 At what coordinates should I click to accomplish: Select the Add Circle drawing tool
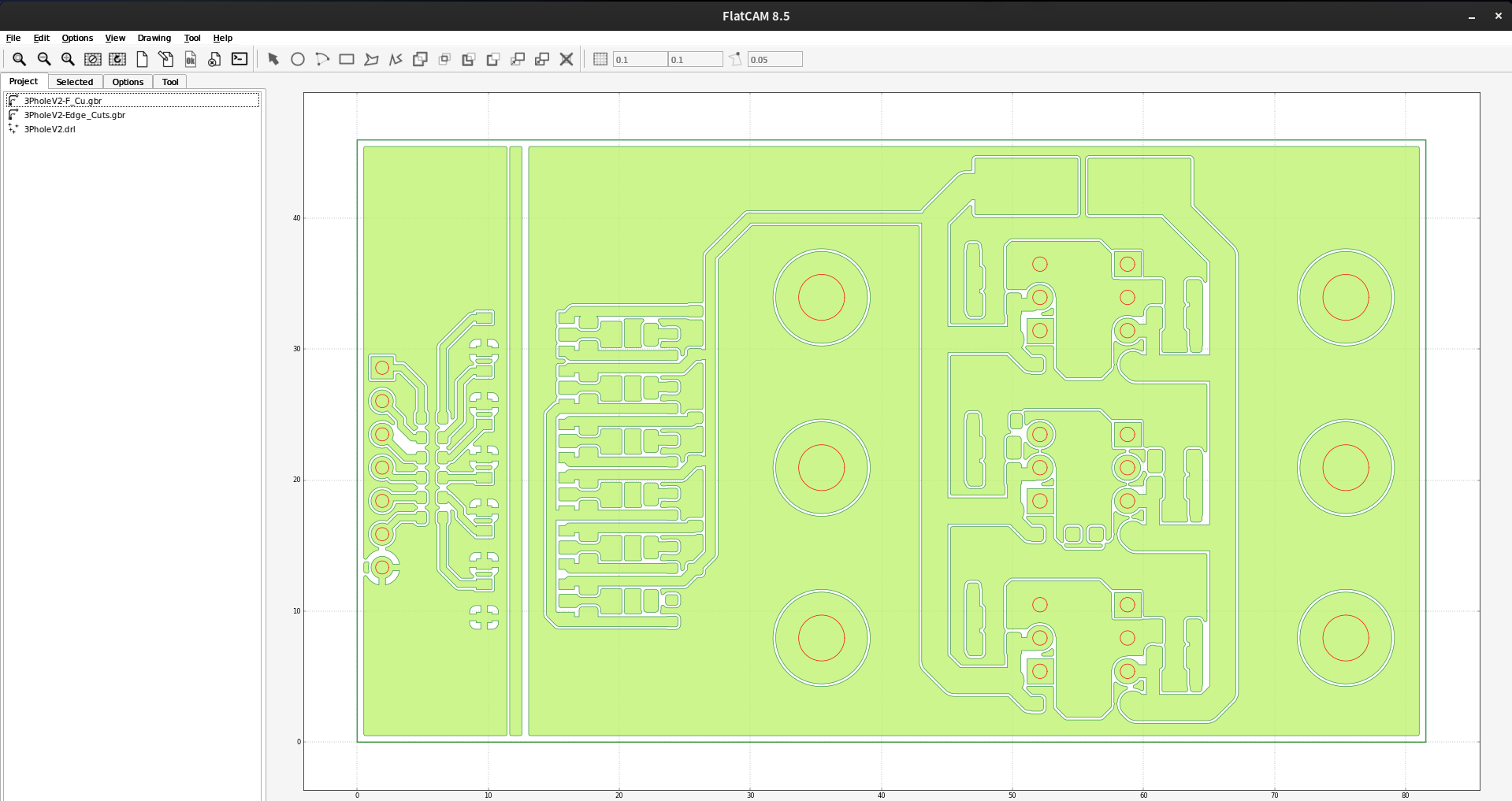coord(298,59)
